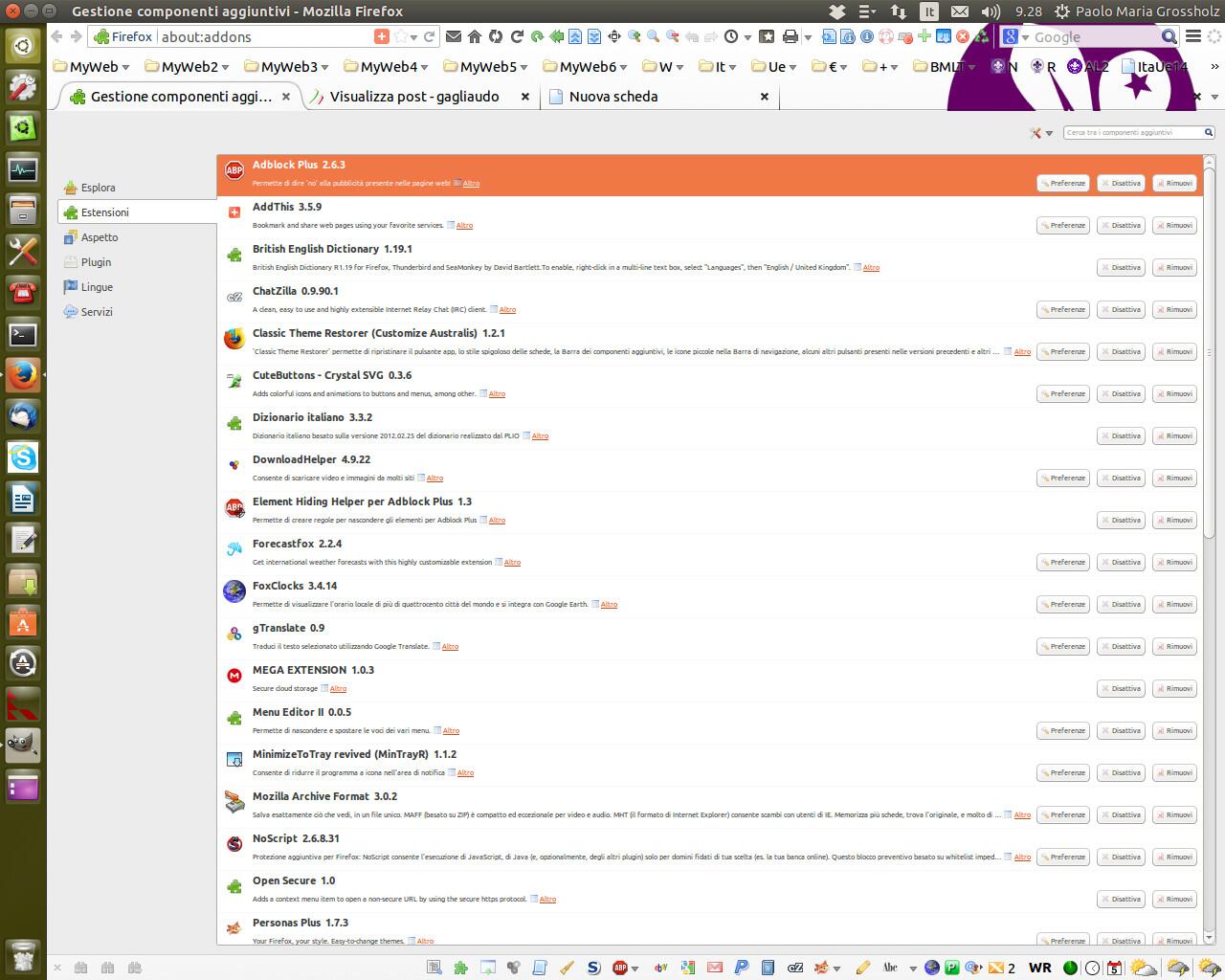Viewport: 1225px width, 980px height.
Task: Click the PayPal icon in the bottom add-on bar
Action: (742, 968)
